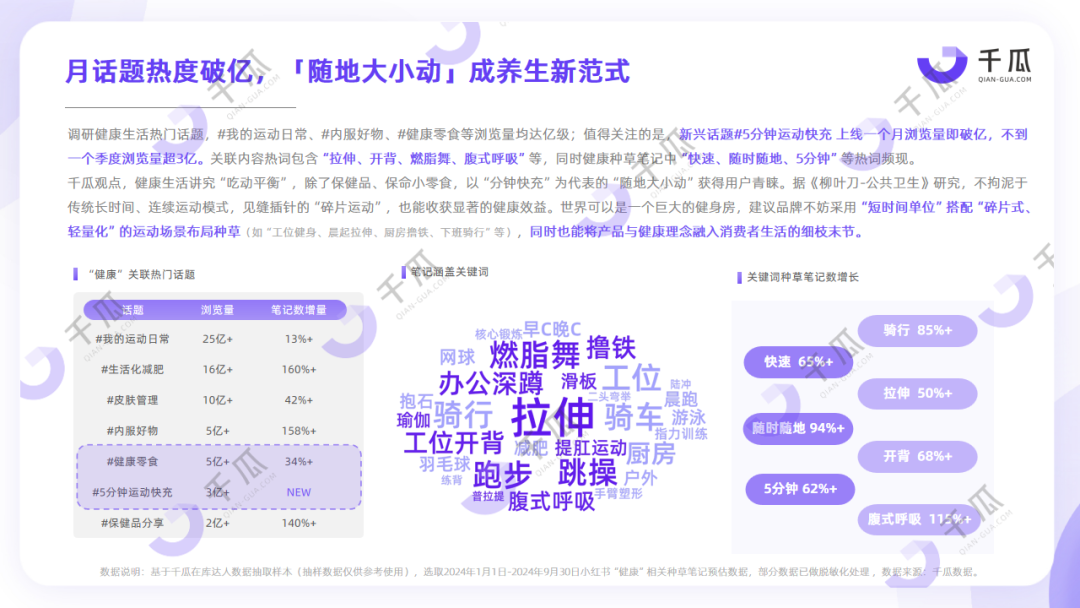Click the 关键词种草笔记数增长 section heading
Image resolution: width=1080 pixels, height=608 pixels.
pyautogui.click(x=802, y=277)
